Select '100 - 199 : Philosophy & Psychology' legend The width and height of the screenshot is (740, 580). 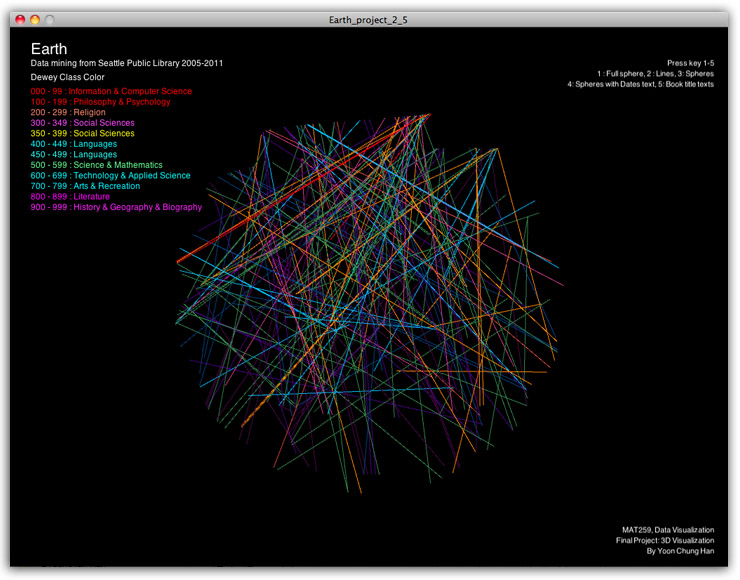[x=101, y=102]
